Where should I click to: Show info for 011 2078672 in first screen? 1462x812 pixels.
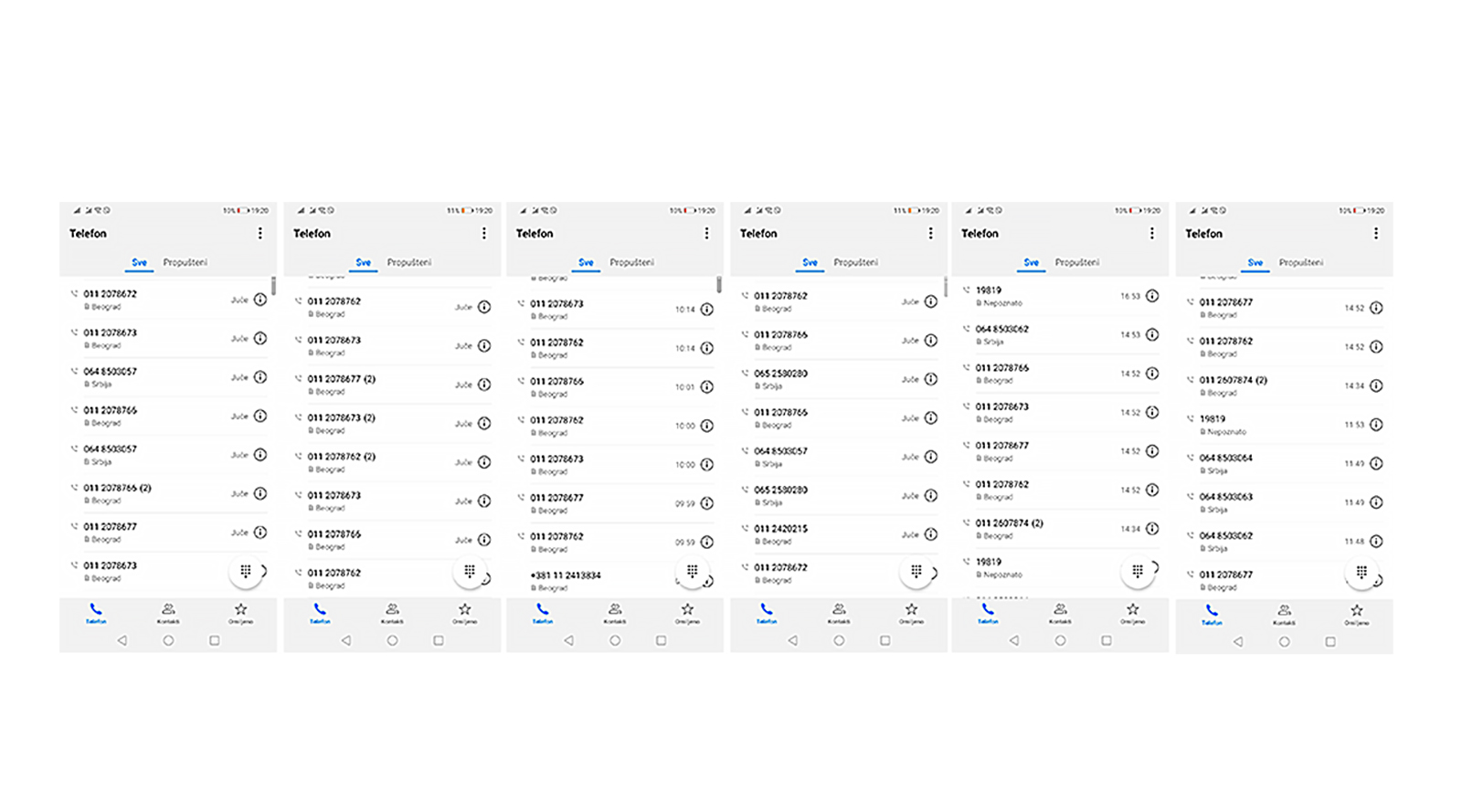(x=260, y=300)
